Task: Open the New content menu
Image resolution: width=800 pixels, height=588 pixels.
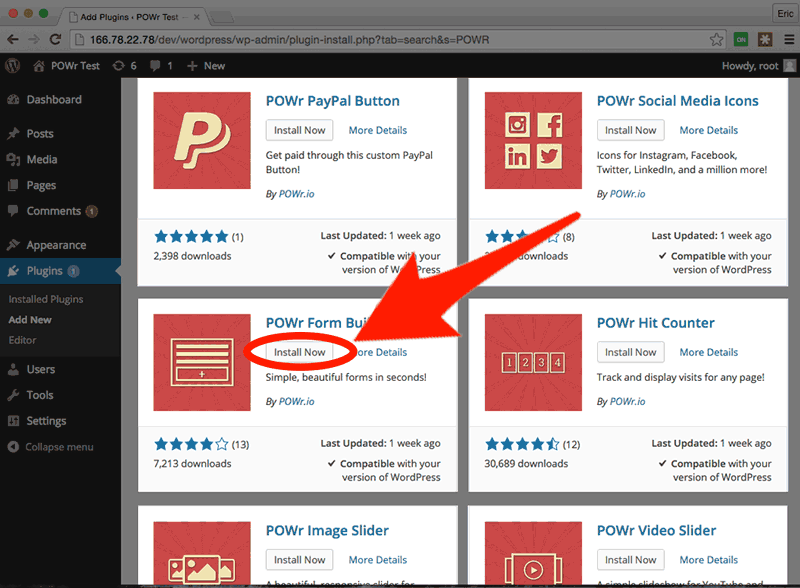Action: (206, 66)
